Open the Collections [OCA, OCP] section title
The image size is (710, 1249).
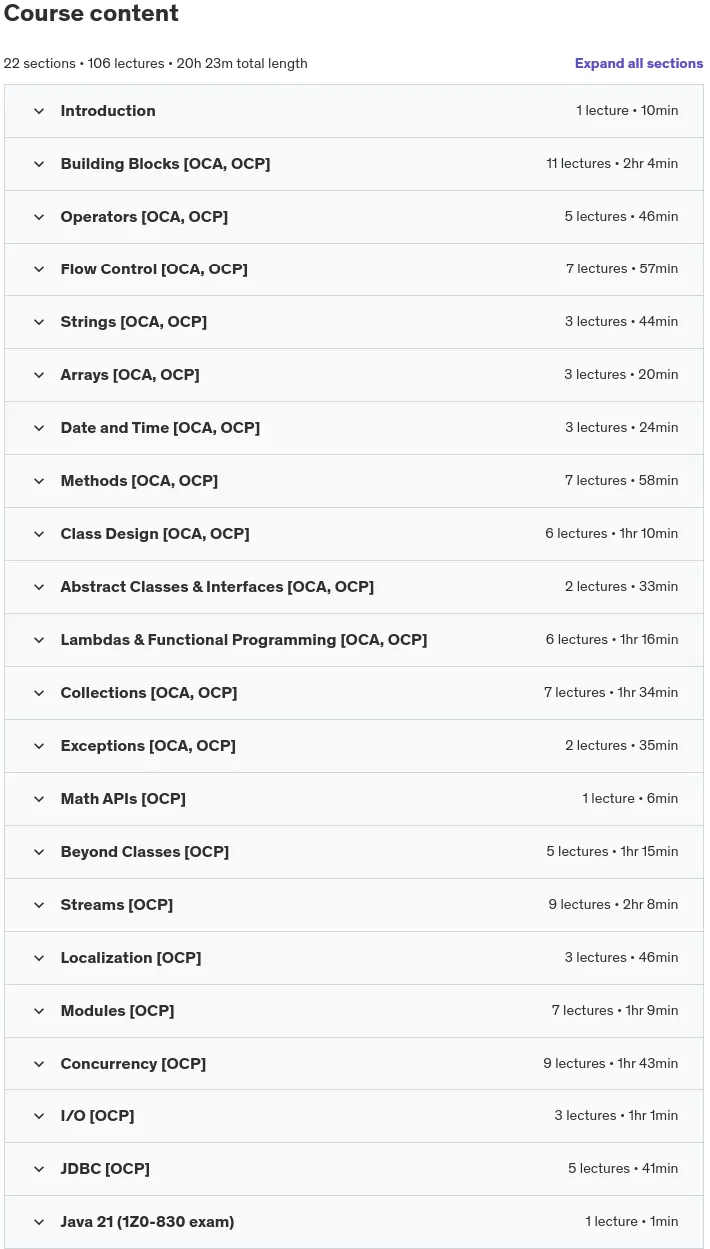149,693
